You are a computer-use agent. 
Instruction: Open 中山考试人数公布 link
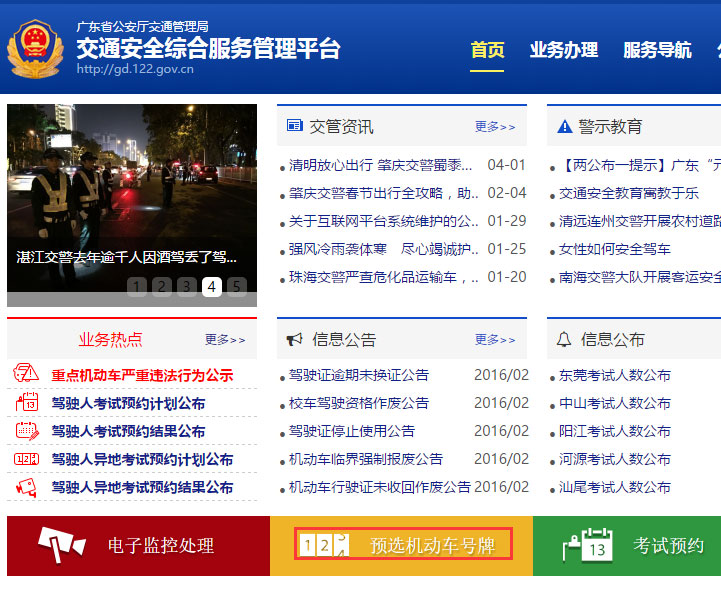614,403
